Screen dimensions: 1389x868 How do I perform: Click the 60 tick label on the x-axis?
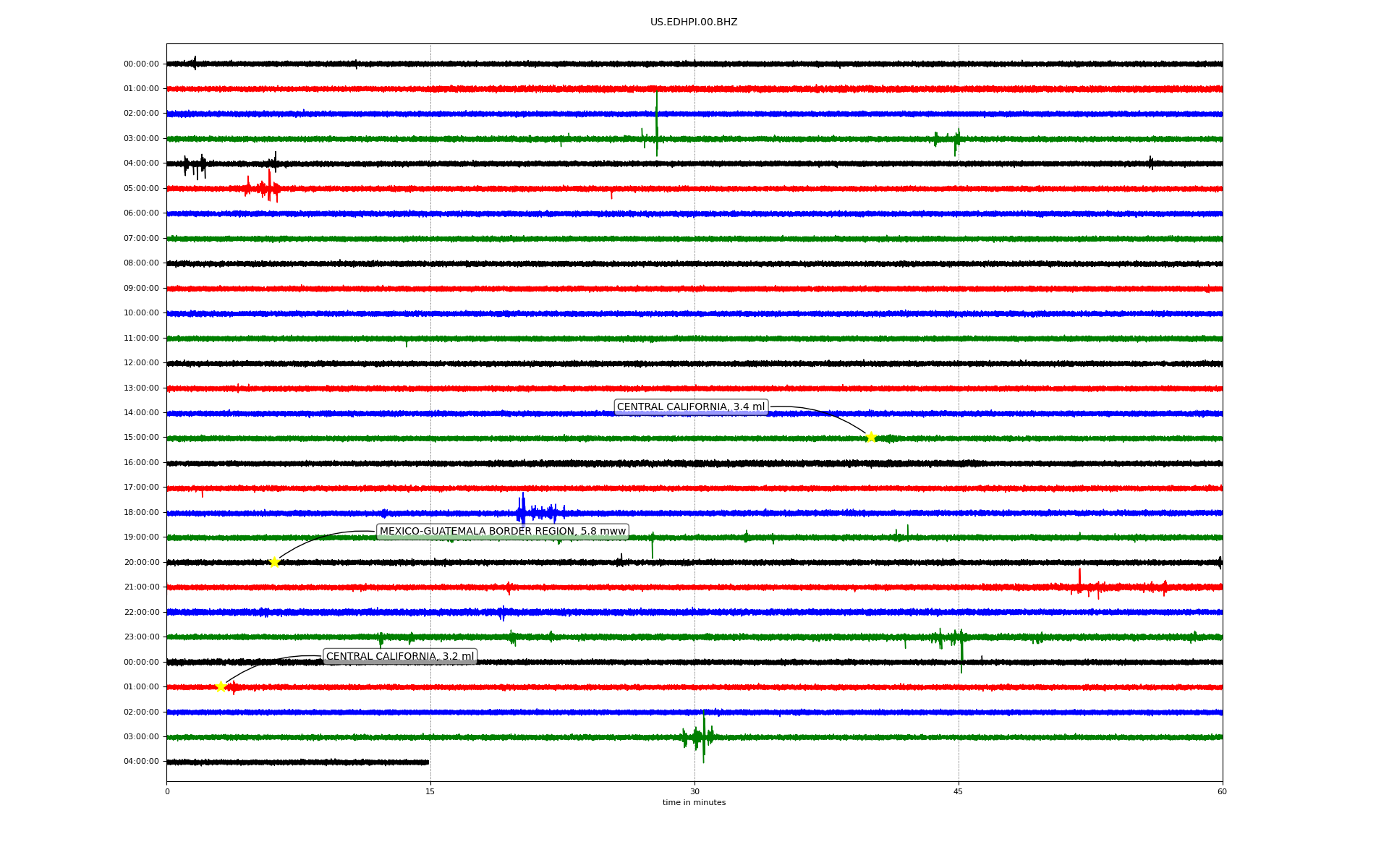click(1222, 791)
